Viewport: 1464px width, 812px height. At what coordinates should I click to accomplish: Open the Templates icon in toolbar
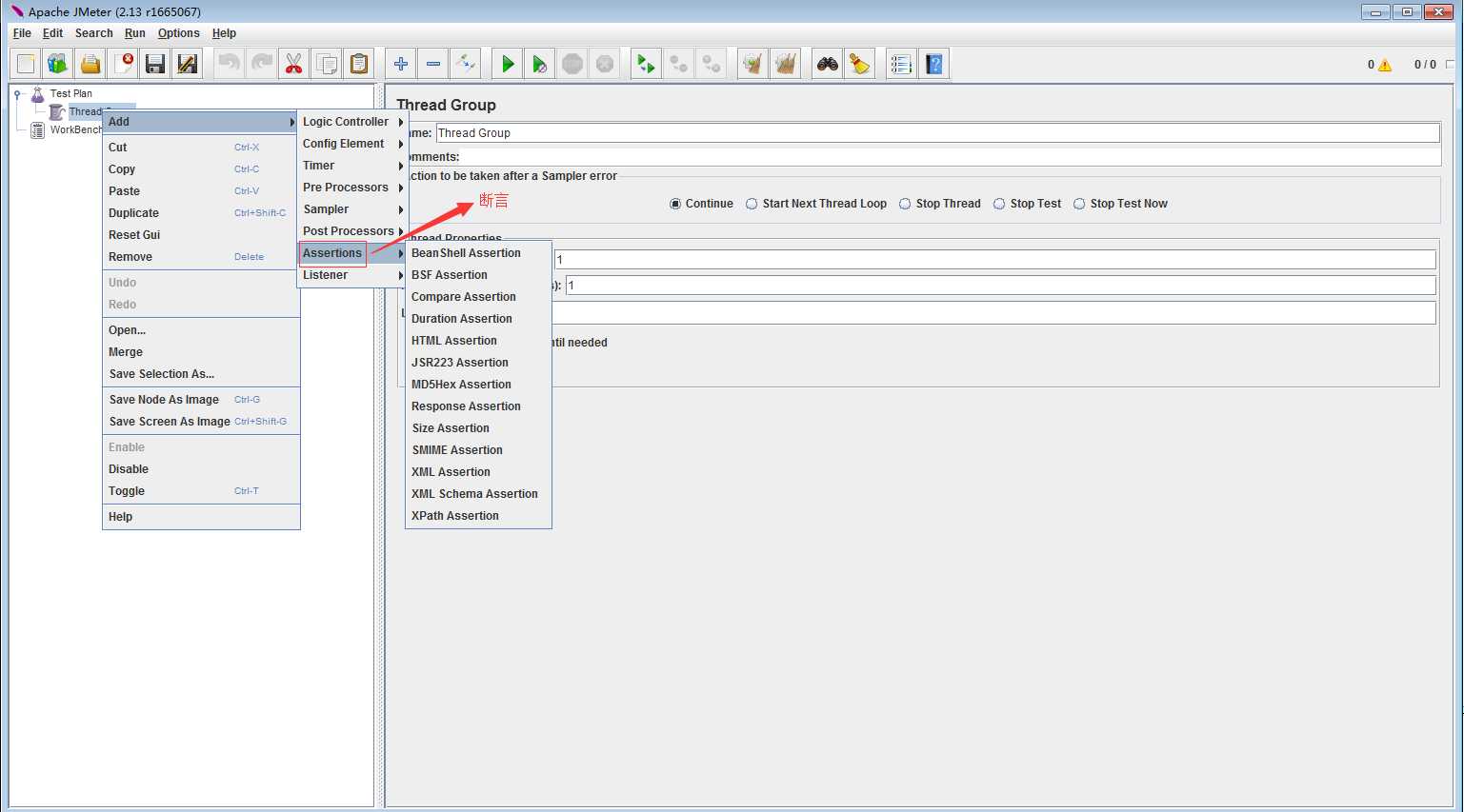pos(58,64)
